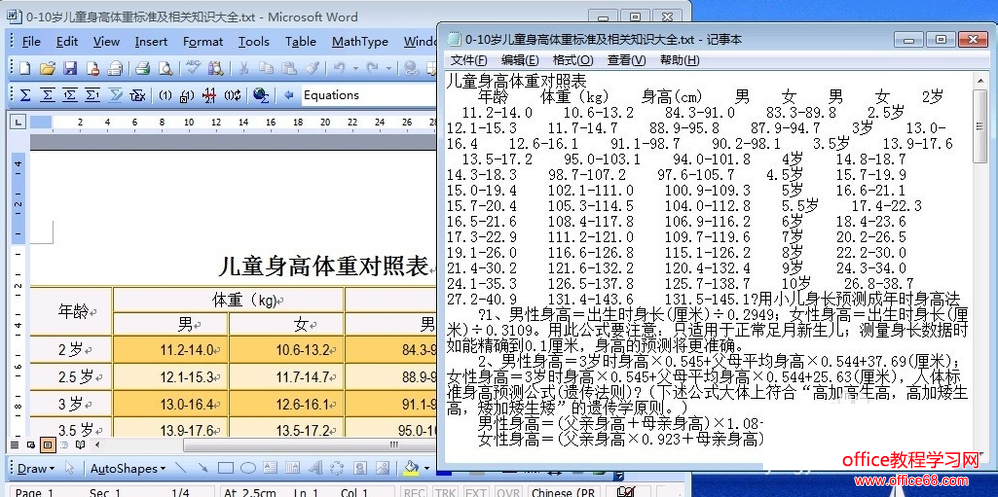Open Notepad's 帮助(H) menu
Viewport: 998px width, 497px height.
(x=680, y=60)
